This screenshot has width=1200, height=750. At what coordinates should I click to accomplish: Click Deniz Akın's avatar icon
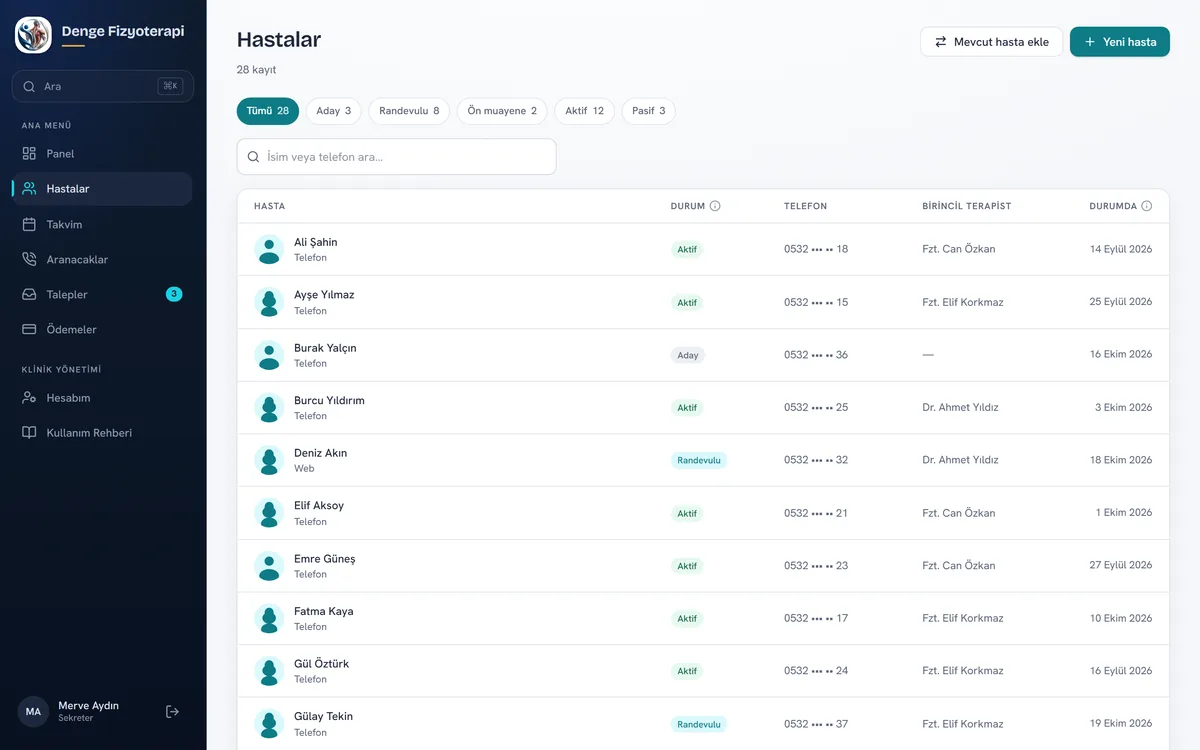(269, 460)
